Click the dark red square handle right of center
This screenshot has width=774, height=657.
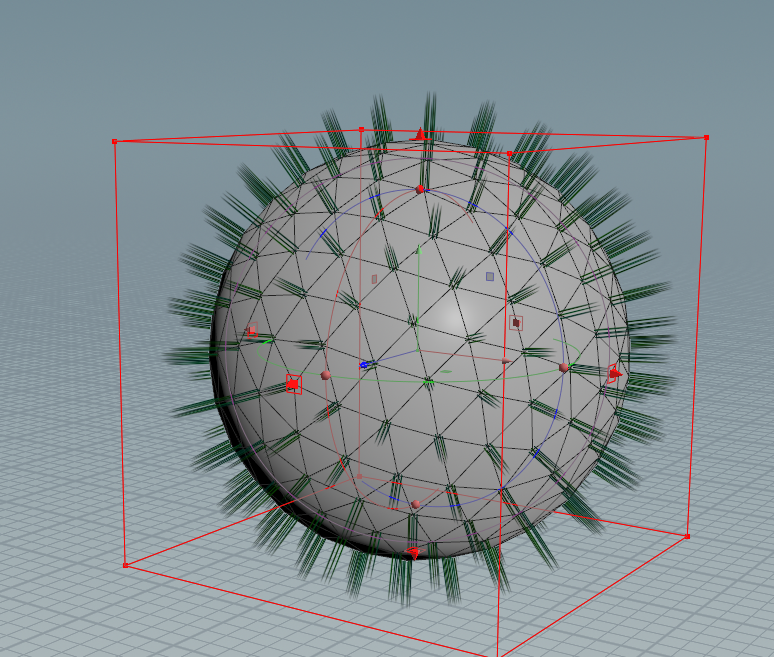coord(516,323)
